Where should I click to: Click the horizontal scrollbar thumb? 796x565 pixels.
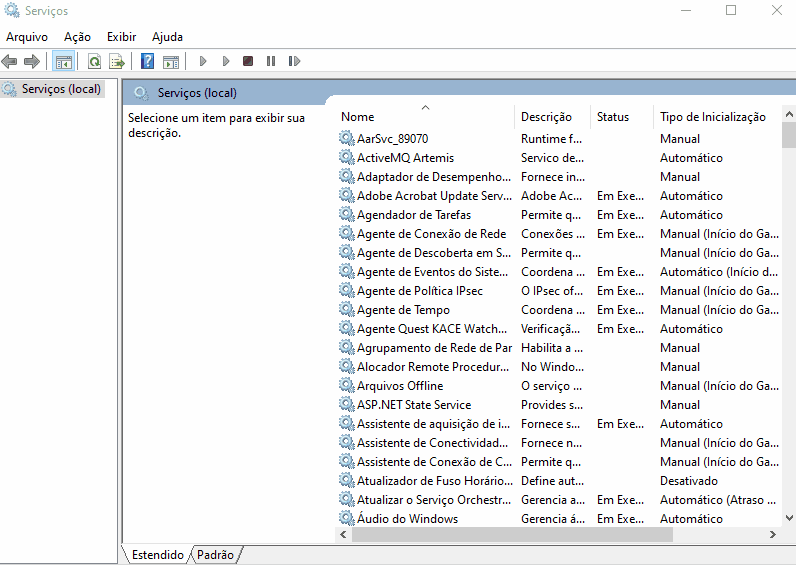point(512,535)
